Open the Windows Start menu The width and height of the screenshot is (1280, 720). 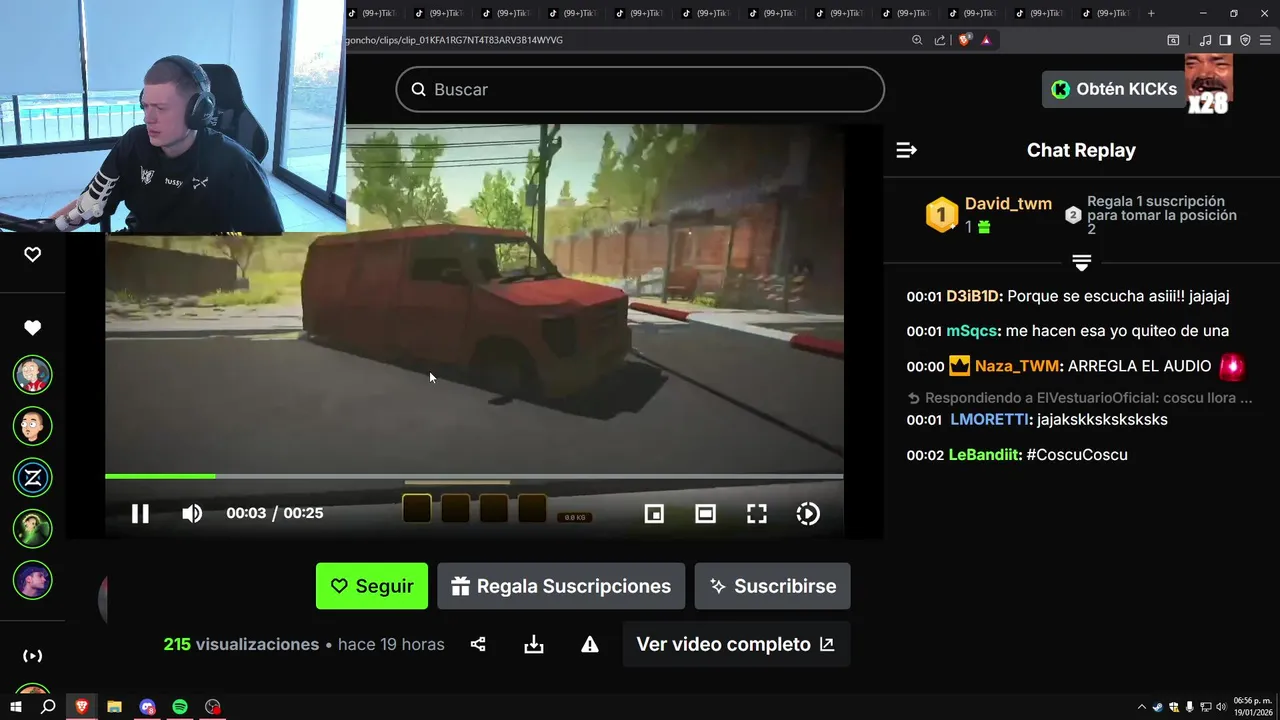coord(16,706)
